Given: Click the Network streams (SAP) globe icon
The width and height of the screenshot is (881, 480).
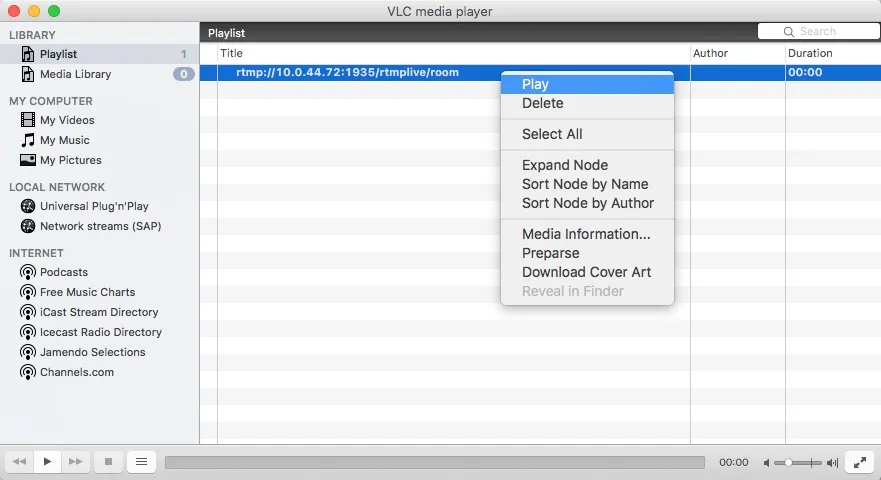Looking at the screenshot, I should click(28, 226).
